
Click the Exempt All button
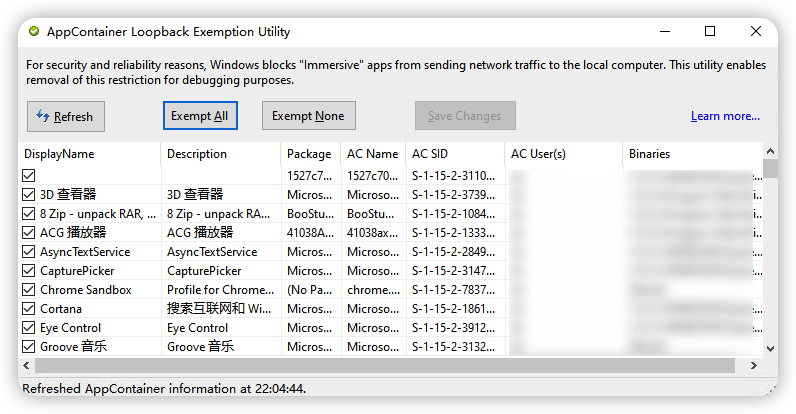pos(199,116)
